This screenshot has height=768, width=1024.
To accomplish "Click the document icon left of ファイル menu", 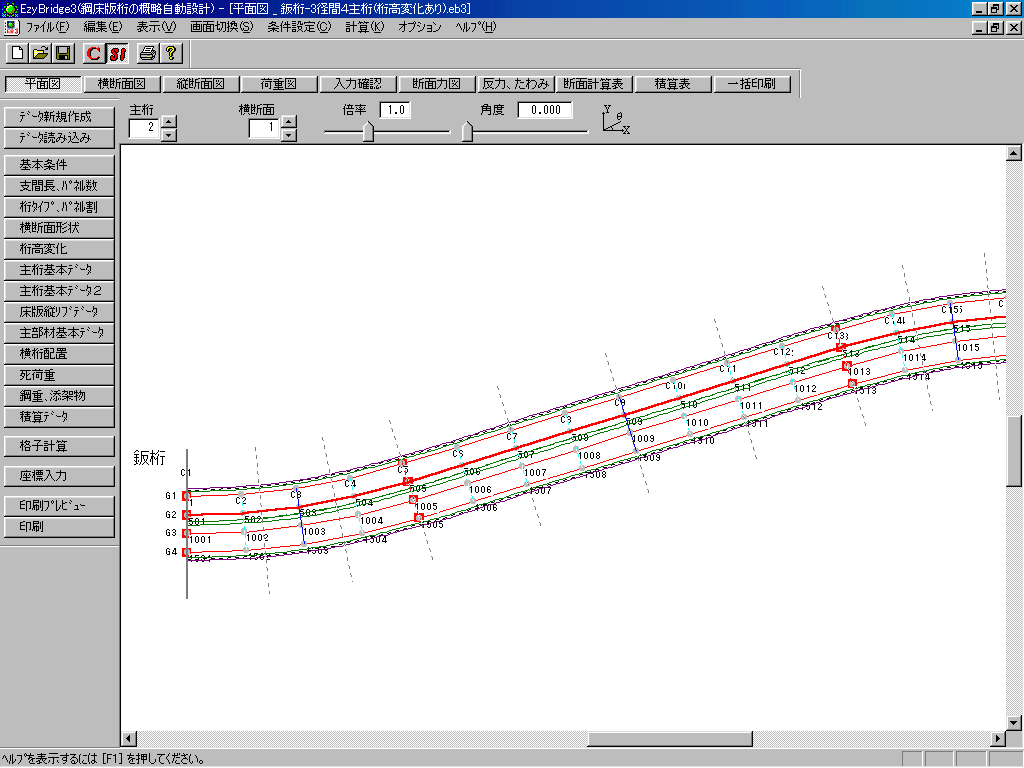I will pos(11,27).
